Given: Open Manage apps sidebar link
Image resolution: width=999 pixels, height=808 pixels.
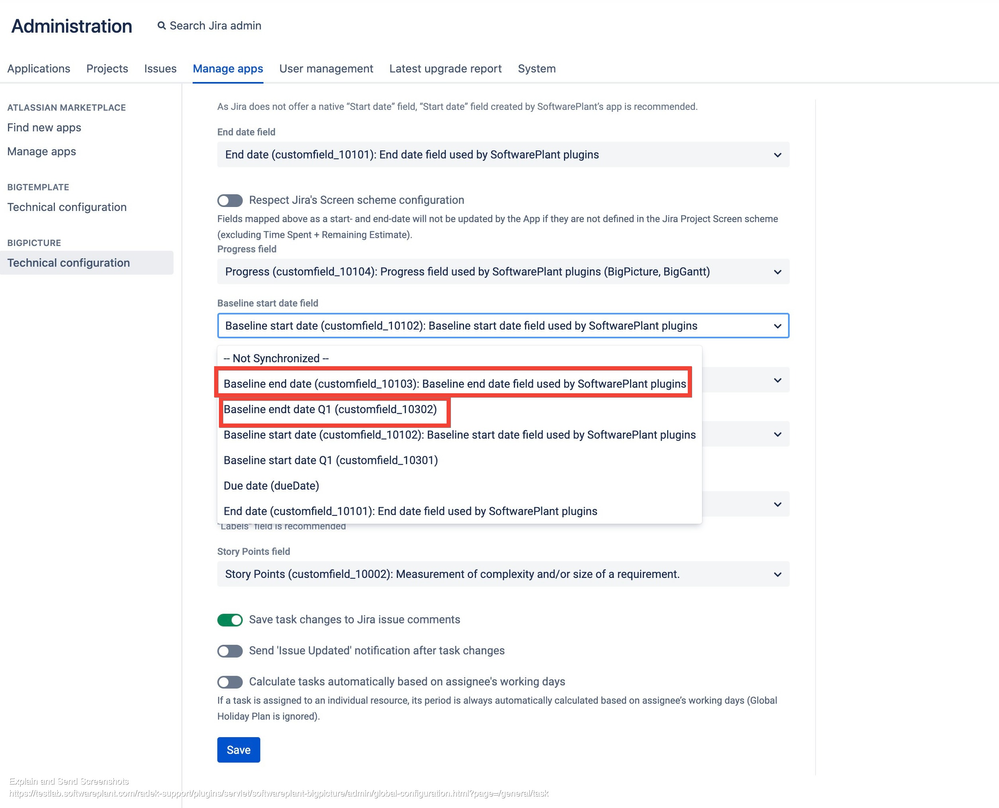Looking at the screenshot, I should point(41,151).
